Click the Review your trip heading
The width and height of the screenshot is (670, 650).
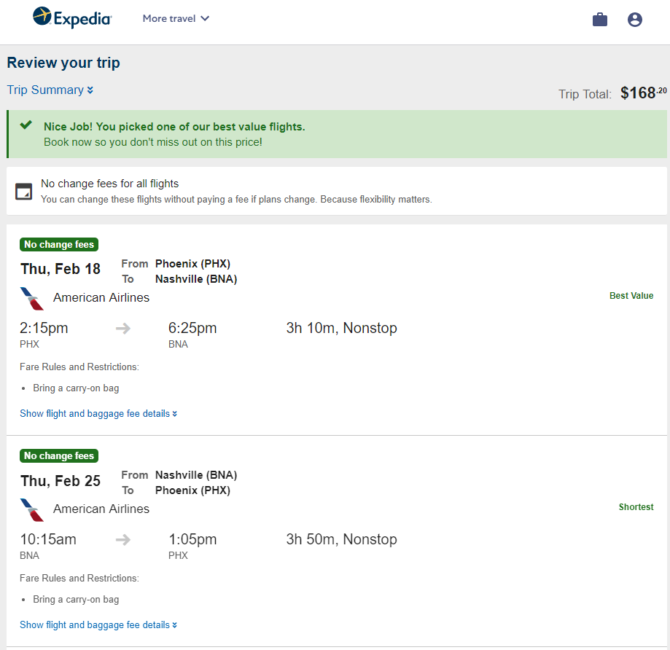tap(63, 63)
